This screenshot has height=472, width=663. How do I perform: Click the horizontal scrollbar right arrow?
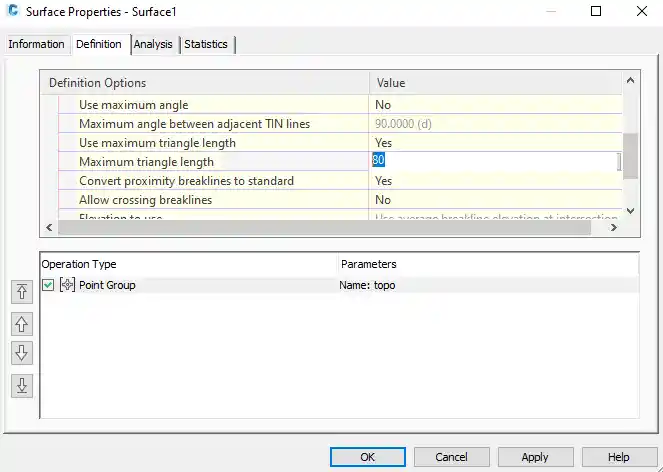(615, 228)
